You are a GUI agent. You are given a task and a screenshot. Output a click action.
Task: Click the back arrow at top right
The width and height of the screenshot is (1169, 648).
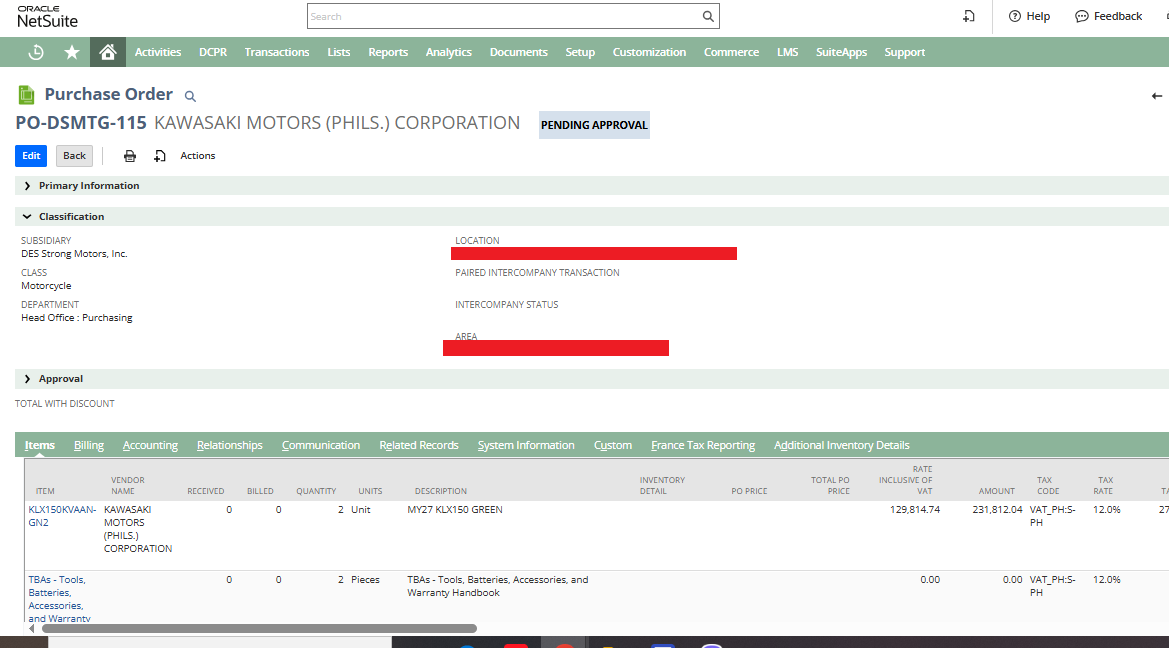(x=1156, y=95)
